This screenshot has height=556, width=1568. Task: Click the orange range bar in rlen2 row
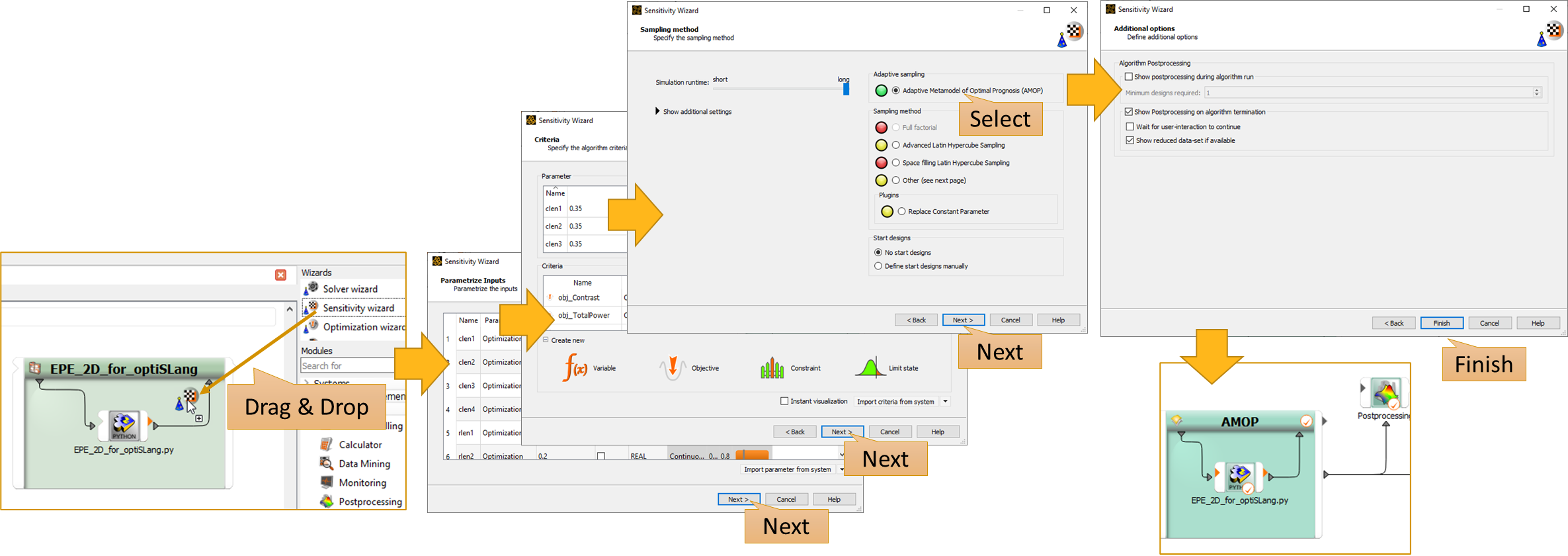(x=753, y=455)
